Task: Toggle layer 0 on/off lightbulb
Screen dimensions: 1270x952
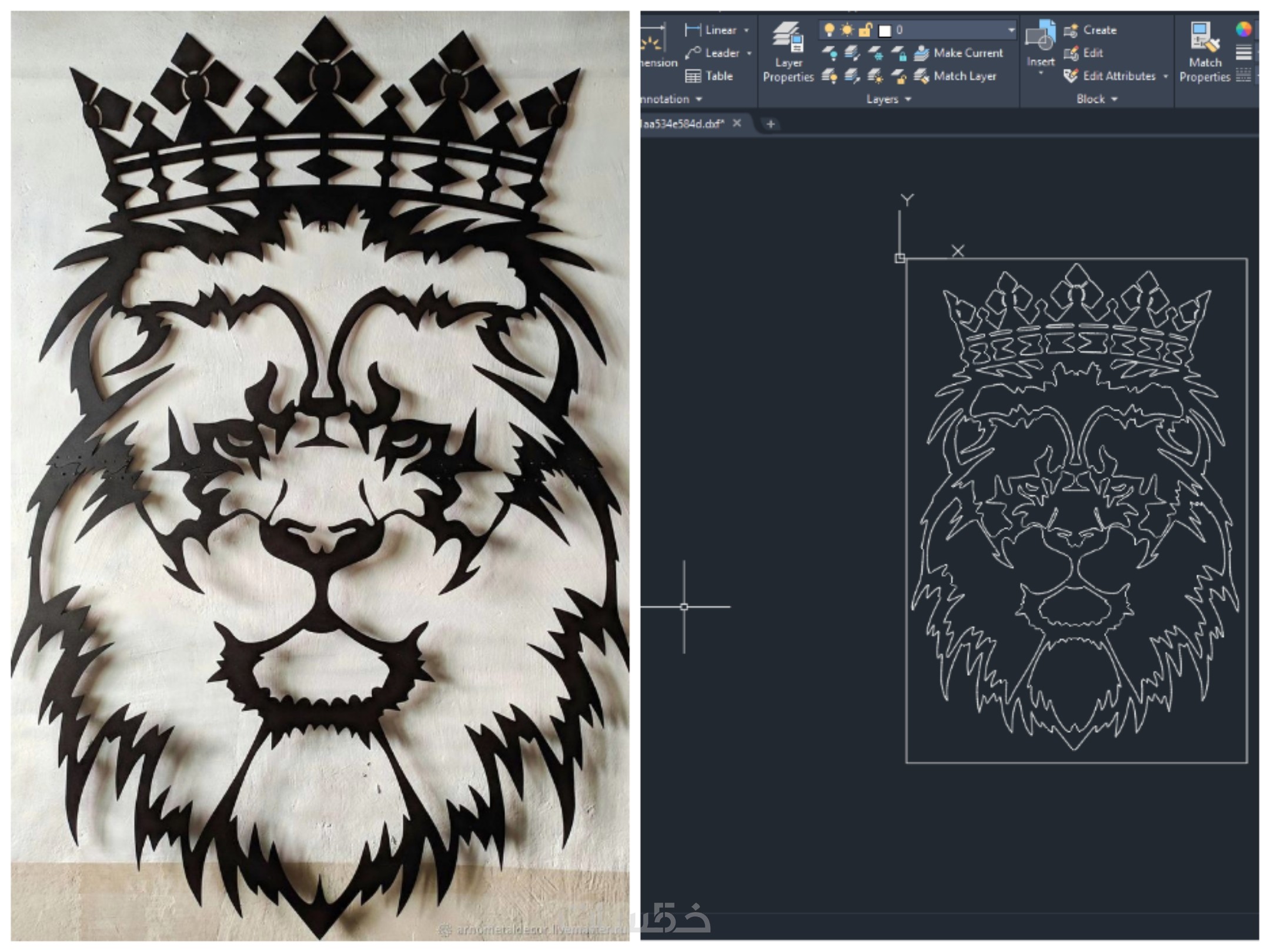Action: (x=829, y=29)
